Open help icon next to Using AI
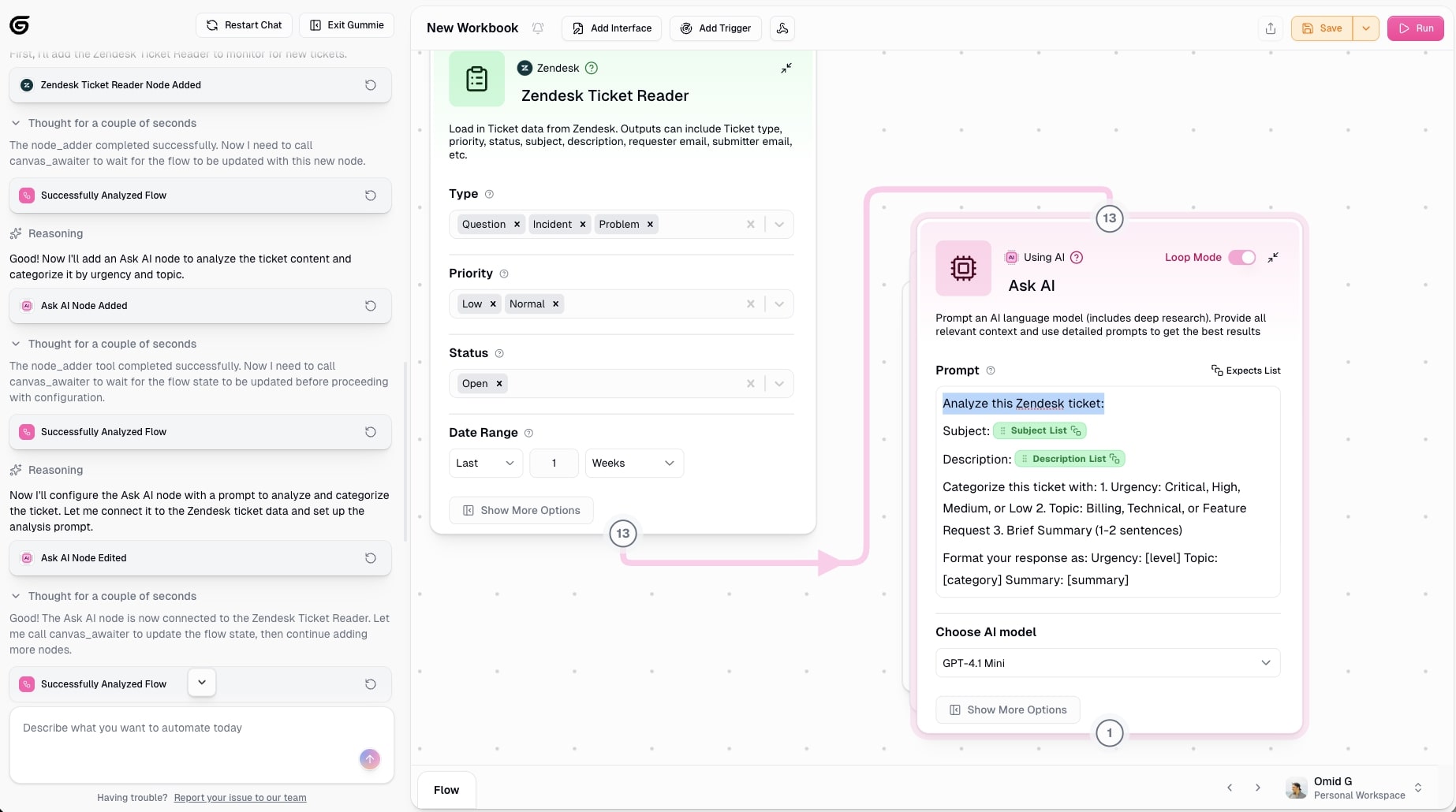This screenshot has width=1456, height=812. point(1077,257)
